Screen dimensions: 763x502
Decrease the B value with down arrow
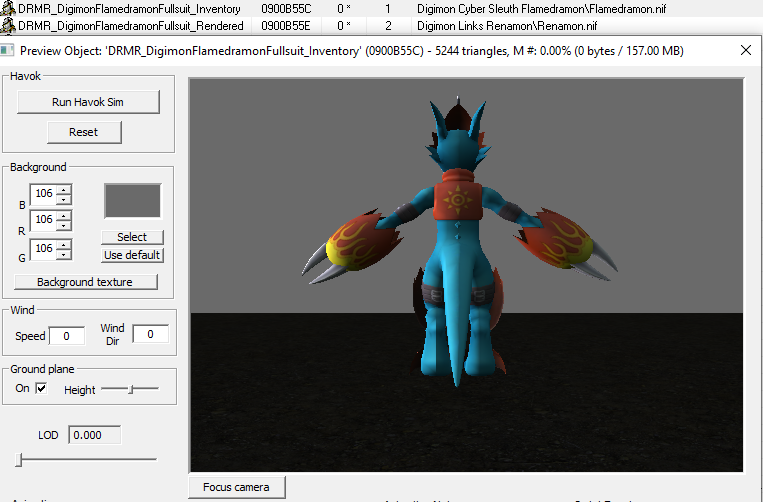pos(64,199)
